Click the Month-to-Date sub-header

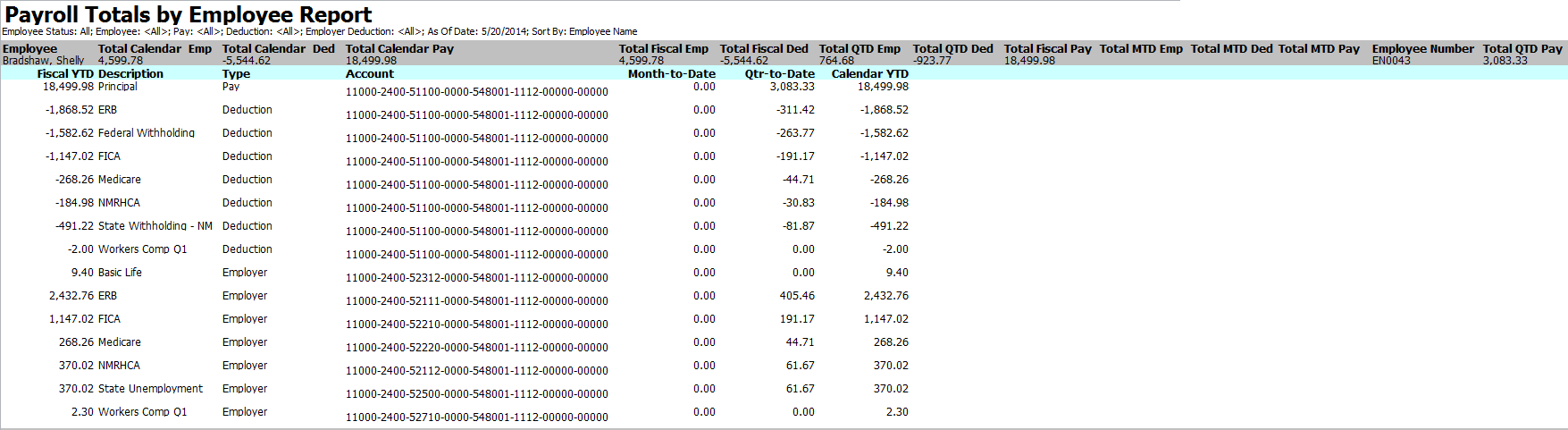pos(671,74)
